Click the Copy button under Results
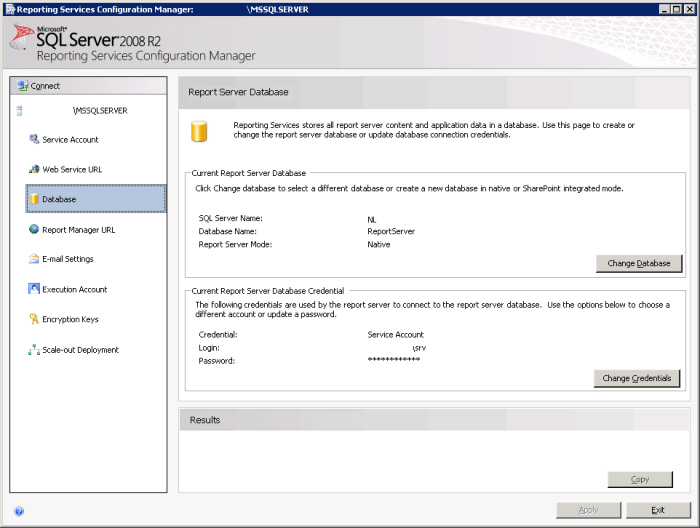The image size is (700, 528). 640,480
